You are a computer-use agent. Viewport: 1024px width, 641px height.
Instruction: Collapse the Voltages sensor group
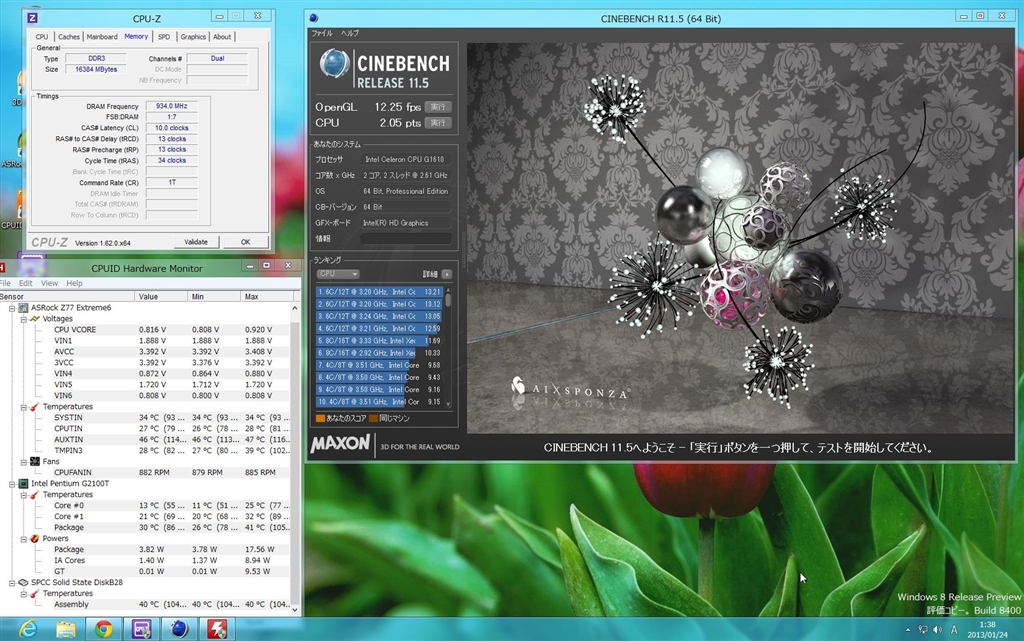point(23,318)
